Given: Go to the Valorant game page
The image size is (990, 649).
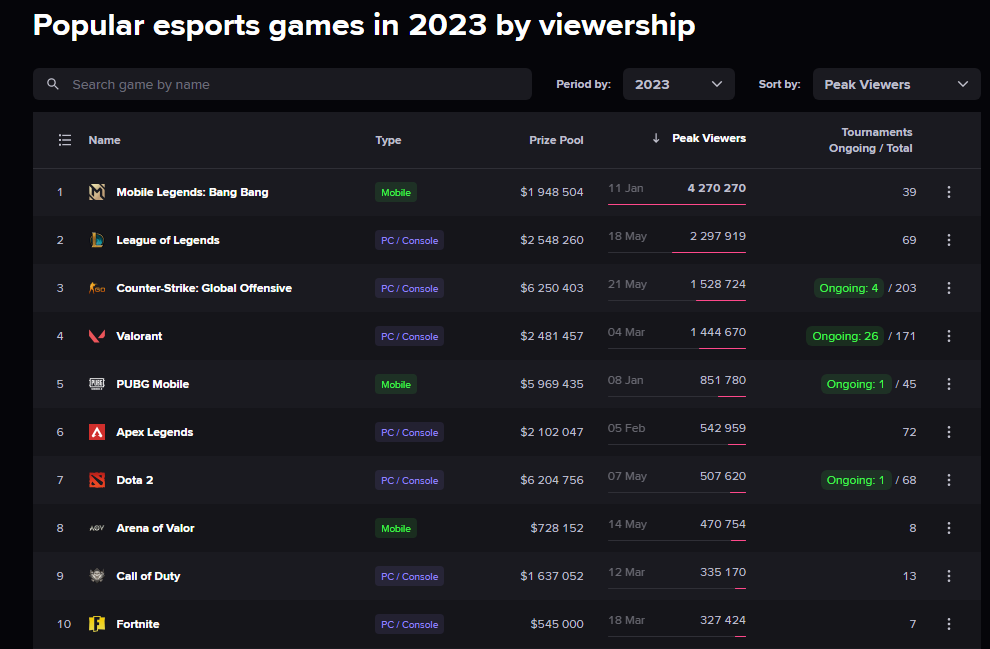Looking at the screenshot, I should 139,336.
